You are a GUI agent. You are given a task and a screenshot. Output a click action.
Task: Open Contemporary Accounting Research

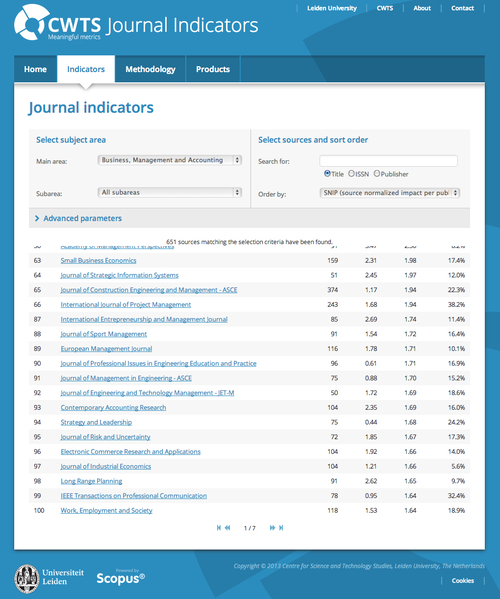click(x=113, y=408)
